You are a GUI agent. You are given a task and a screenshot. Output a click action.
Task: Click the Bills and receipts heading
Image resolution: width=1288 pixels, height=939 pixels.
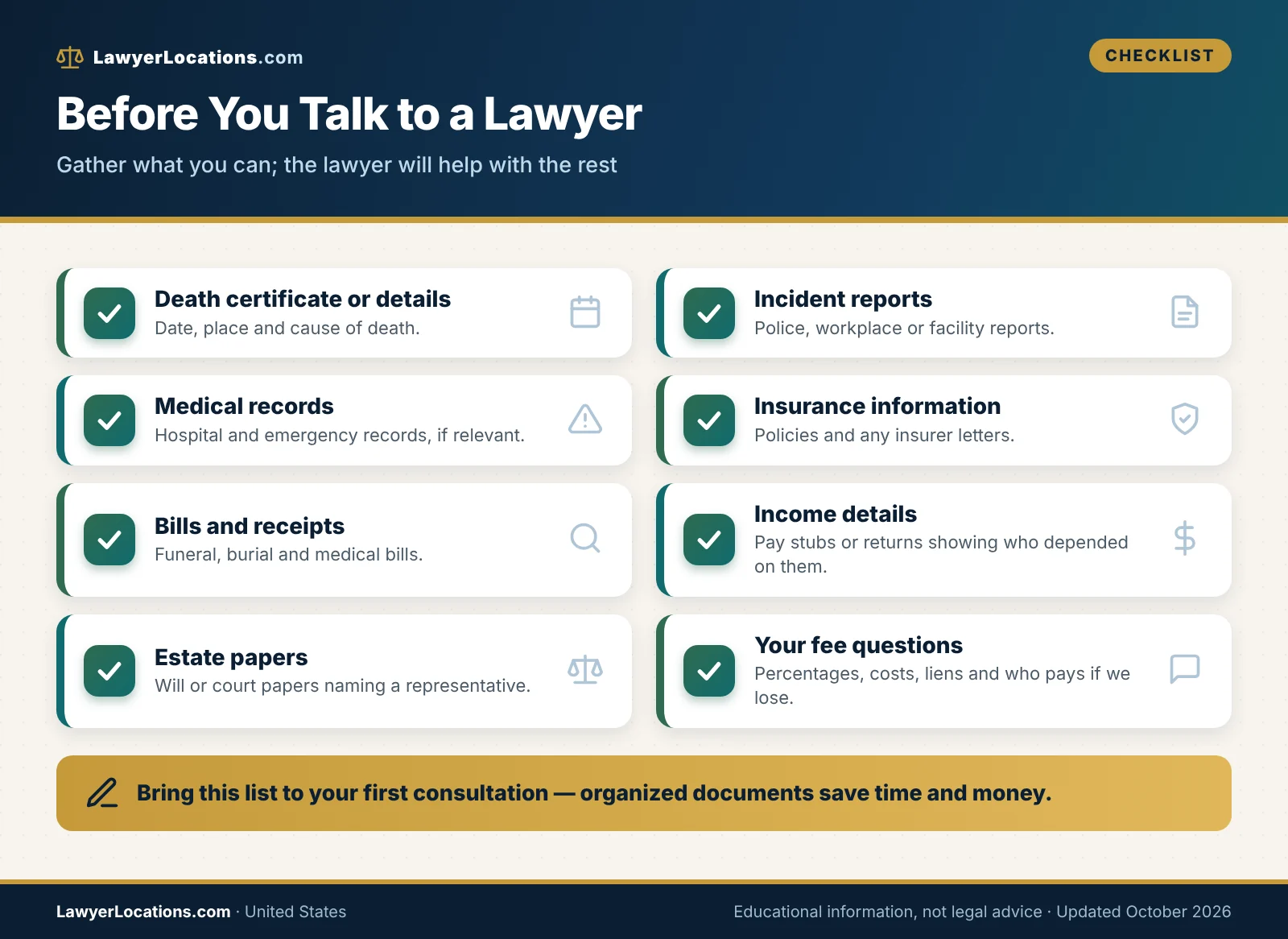(250, 527)
